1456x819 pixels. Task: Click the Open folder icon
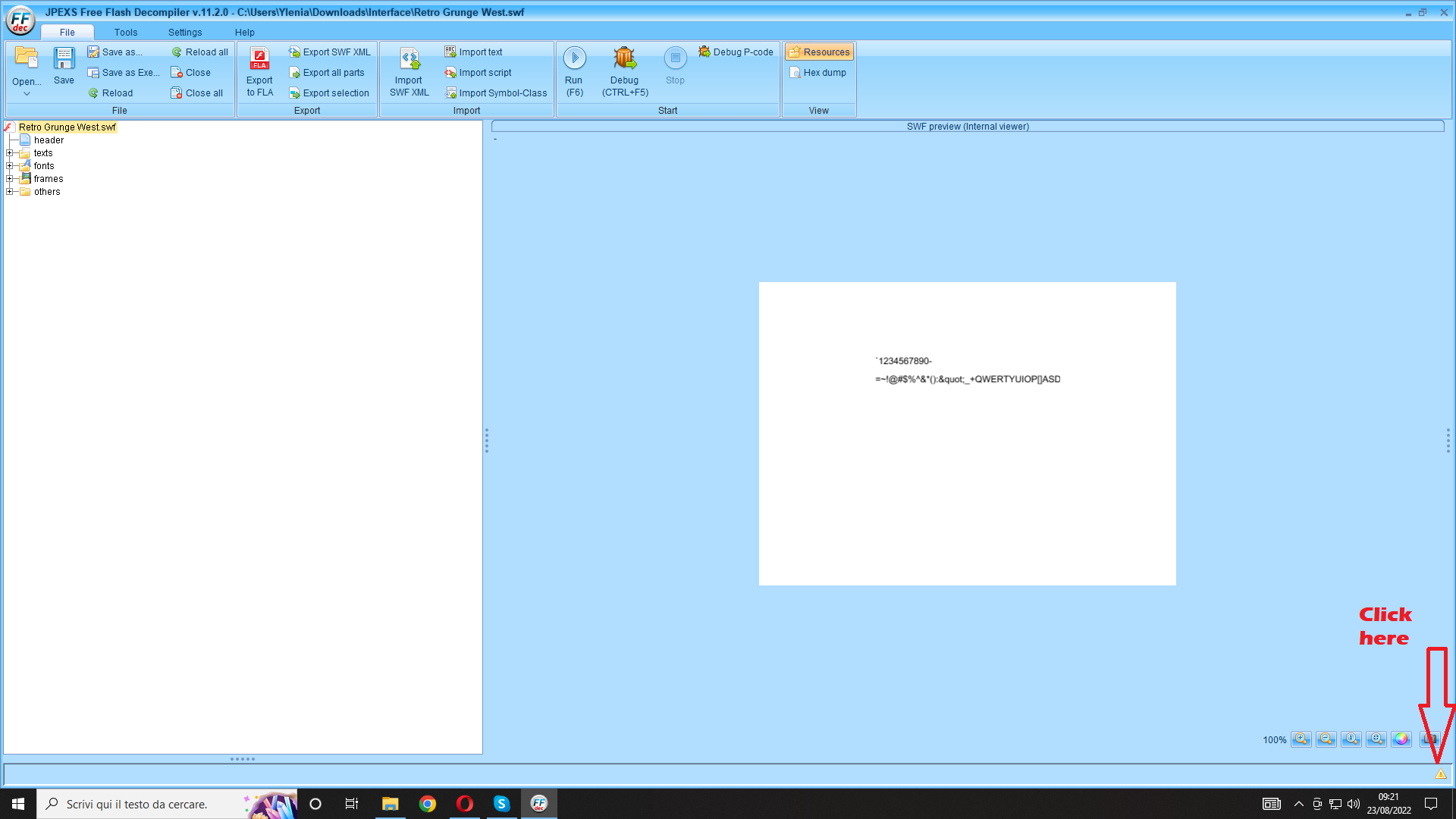click(x=27, y=58)
